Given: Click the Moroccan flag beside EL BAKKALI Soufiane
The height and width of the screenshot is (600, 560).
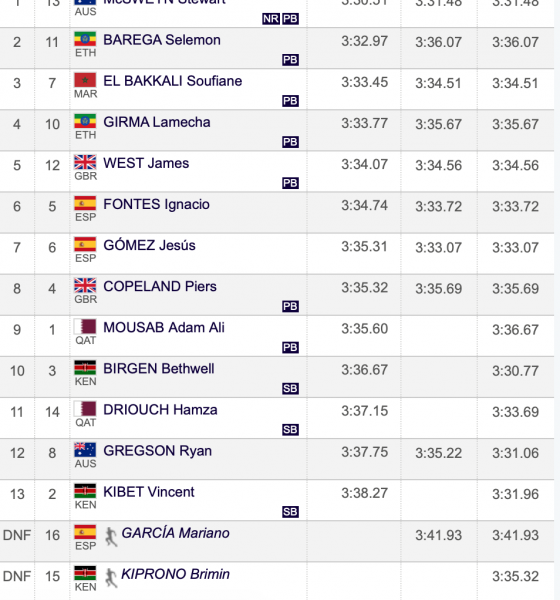Looking at the screenshot, I should (x=85, y=80).
